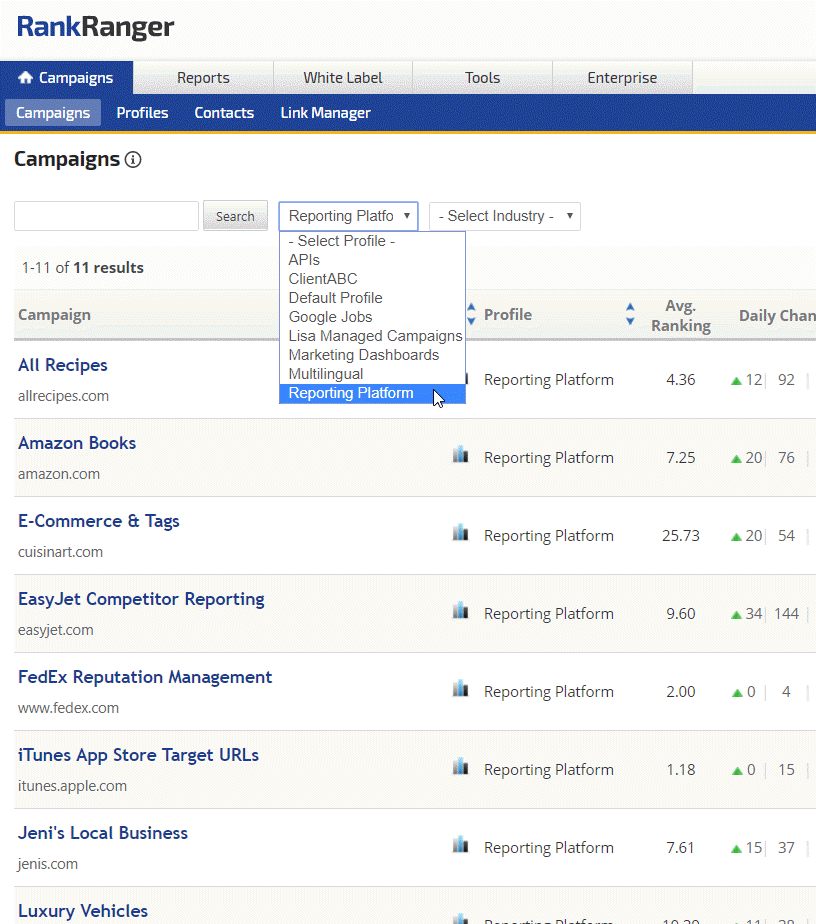Open the All Recipes campaign link
Viewport: 816px width, 924px height.
click(63, 365)
